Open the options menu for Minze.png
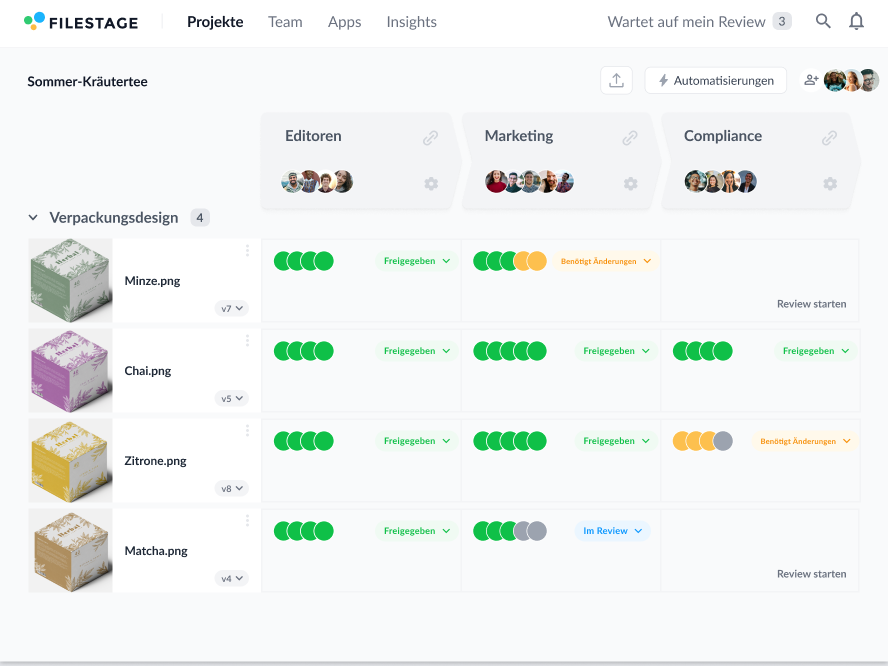 (x=247, y=250)
